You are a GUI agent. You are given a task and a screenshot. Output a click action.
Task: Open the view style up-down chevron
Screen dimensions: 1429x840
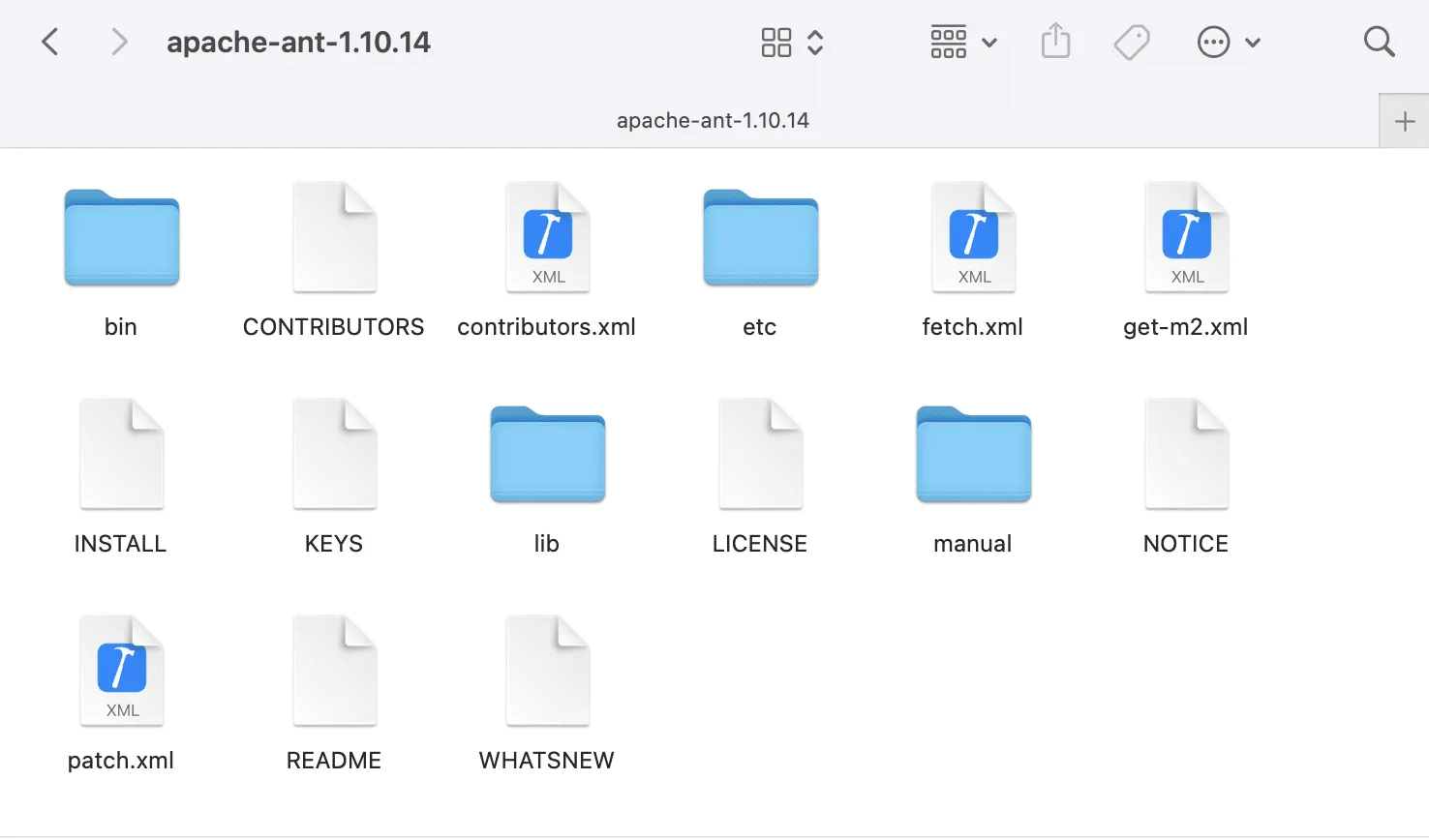click(815, 42)
